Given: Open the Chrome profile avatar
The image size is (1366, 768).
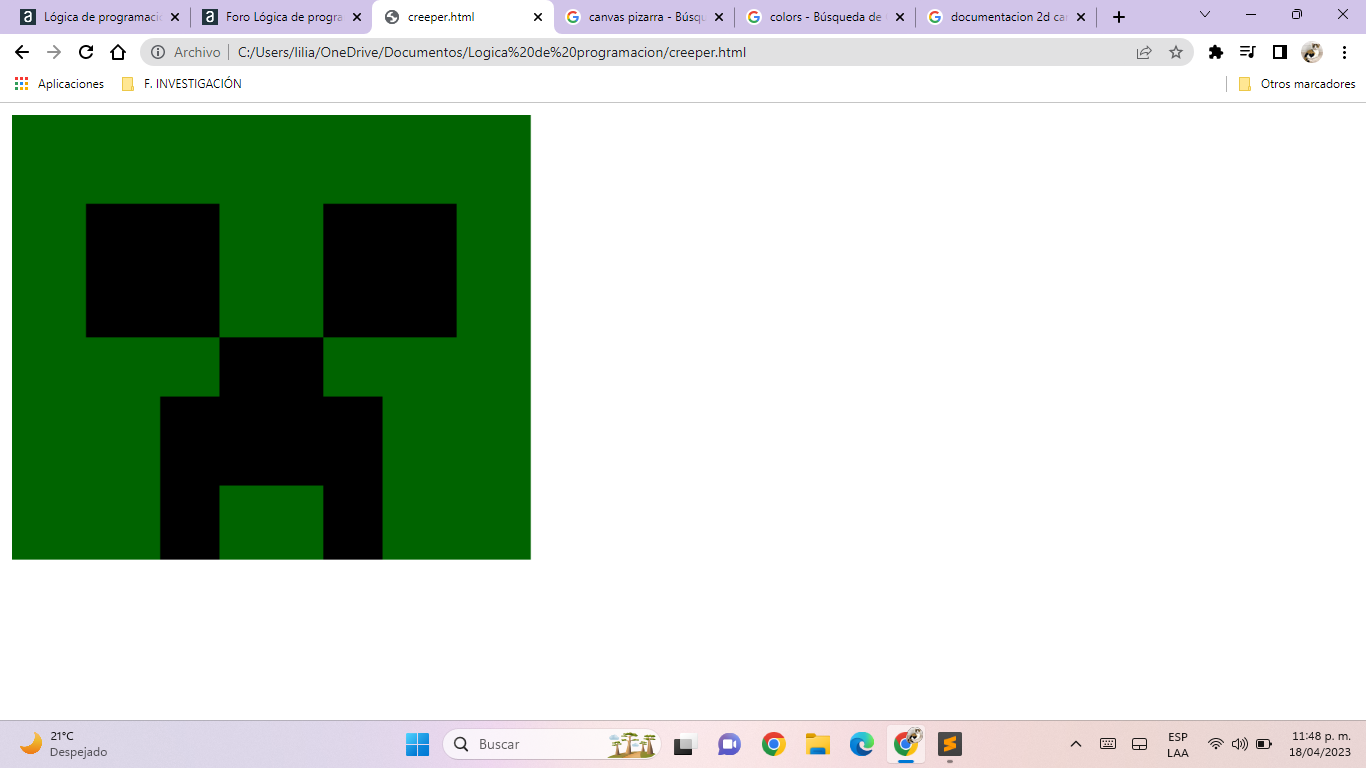Looking at the screenshot, I should point(1312,52).
